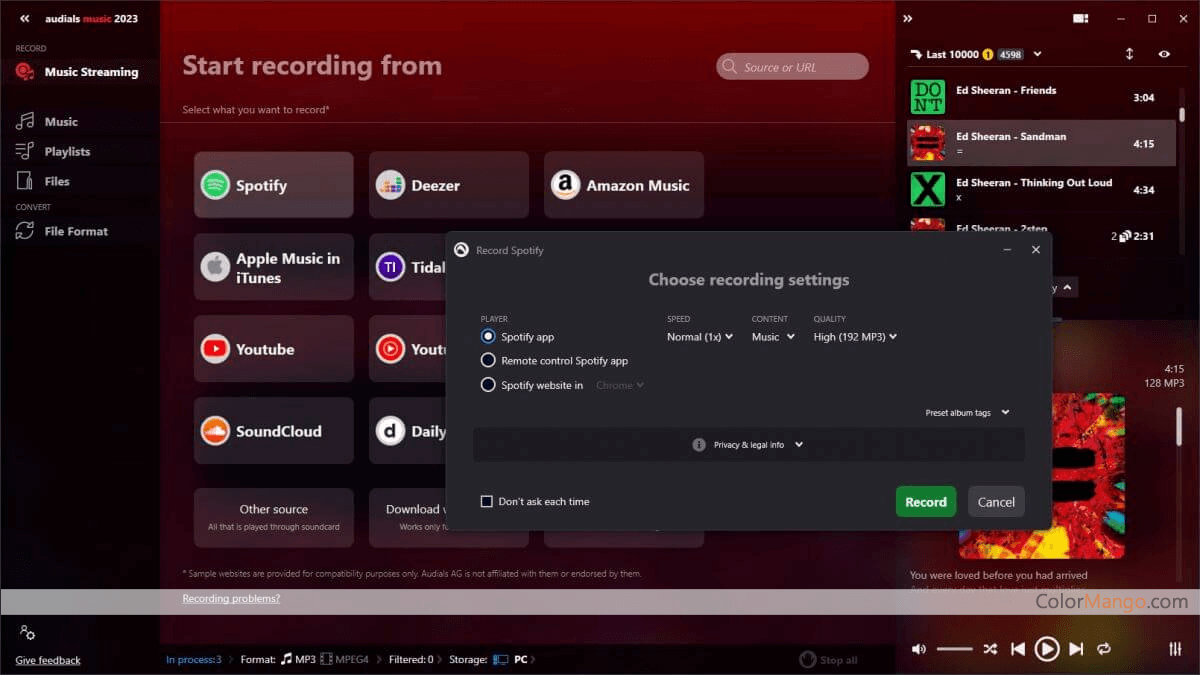Select the Spotify app radio button
Viewport: 1200px width, 675px height.
click(x=488, y=337)
